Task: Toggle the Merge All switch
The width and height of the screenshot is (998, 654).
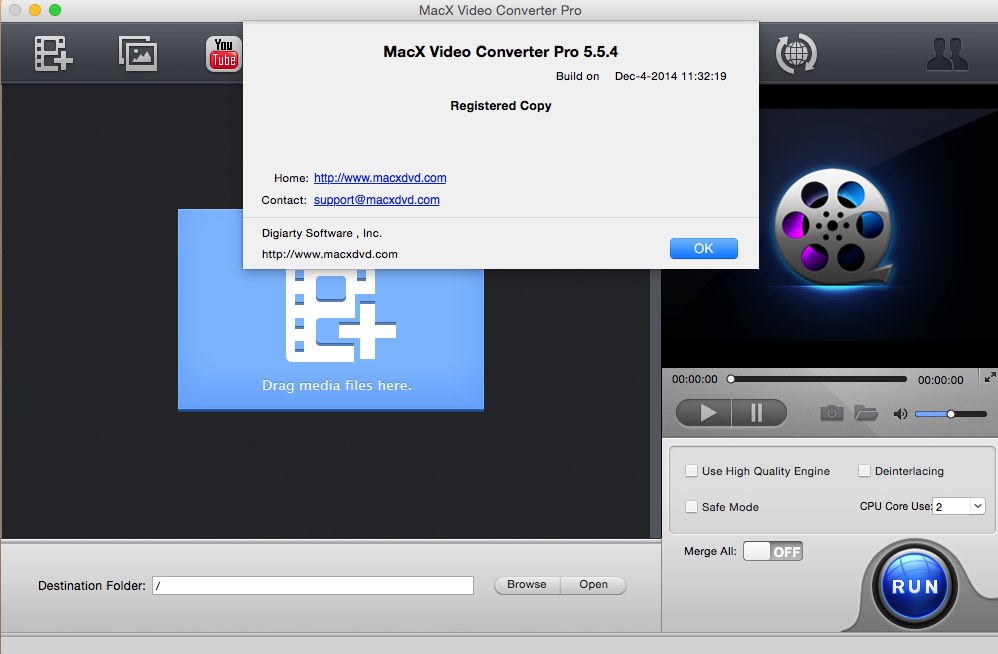Action: (x=773, y=552)
